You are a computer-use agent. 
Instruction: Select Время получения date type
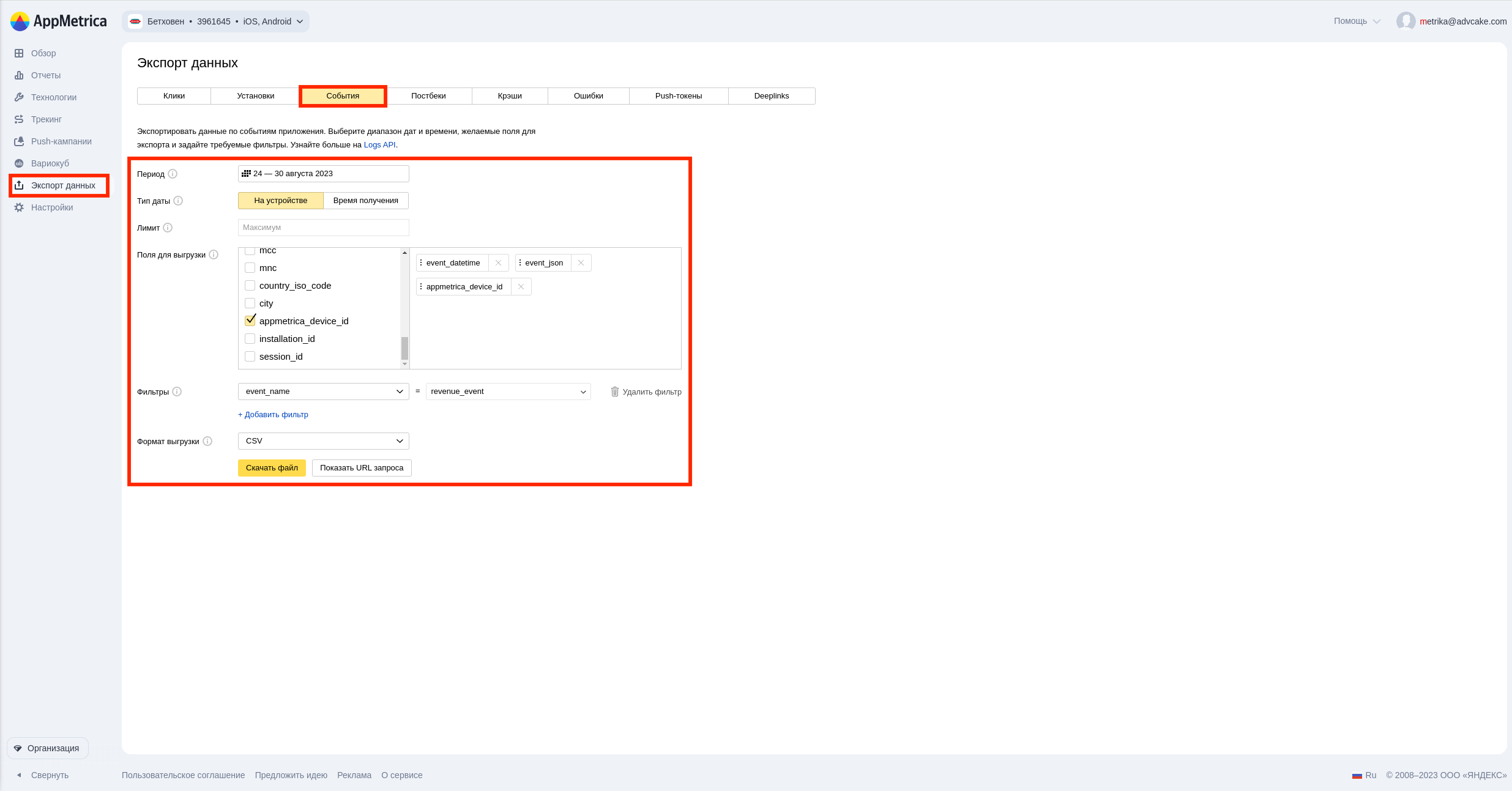pos(366,201)
